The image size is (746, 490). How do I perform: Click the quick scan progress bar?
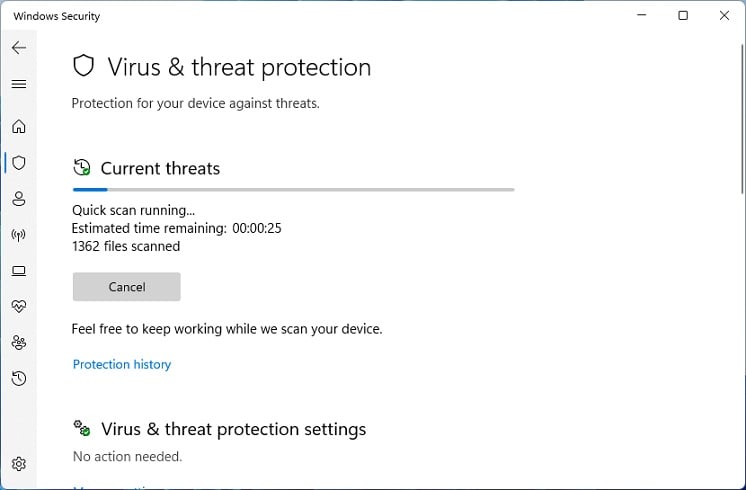point(293,189)
